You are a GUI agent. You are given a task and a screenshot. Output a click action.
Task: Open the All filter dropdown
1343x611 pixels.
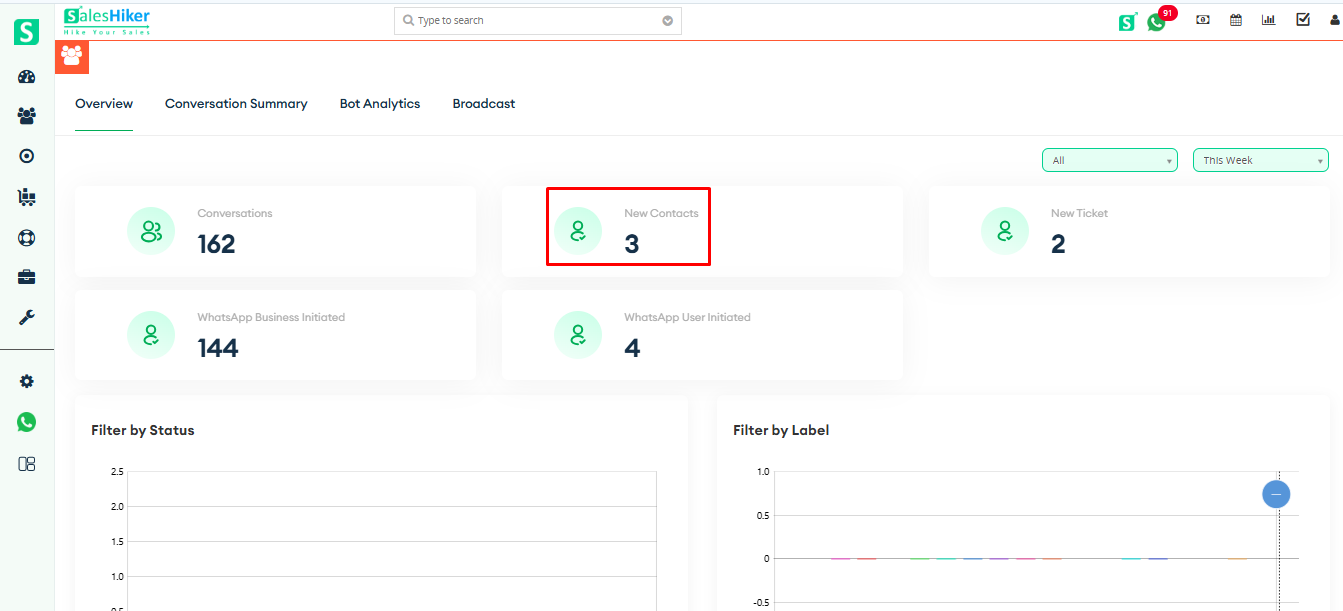[1109, 159]
